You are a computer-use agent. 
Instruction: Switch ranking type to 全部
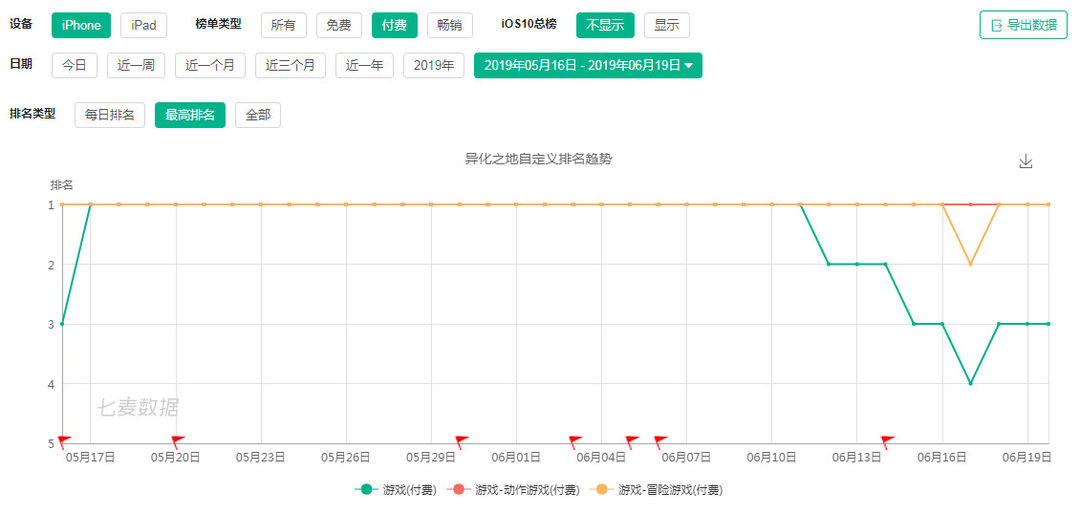[x=258, y=115]
